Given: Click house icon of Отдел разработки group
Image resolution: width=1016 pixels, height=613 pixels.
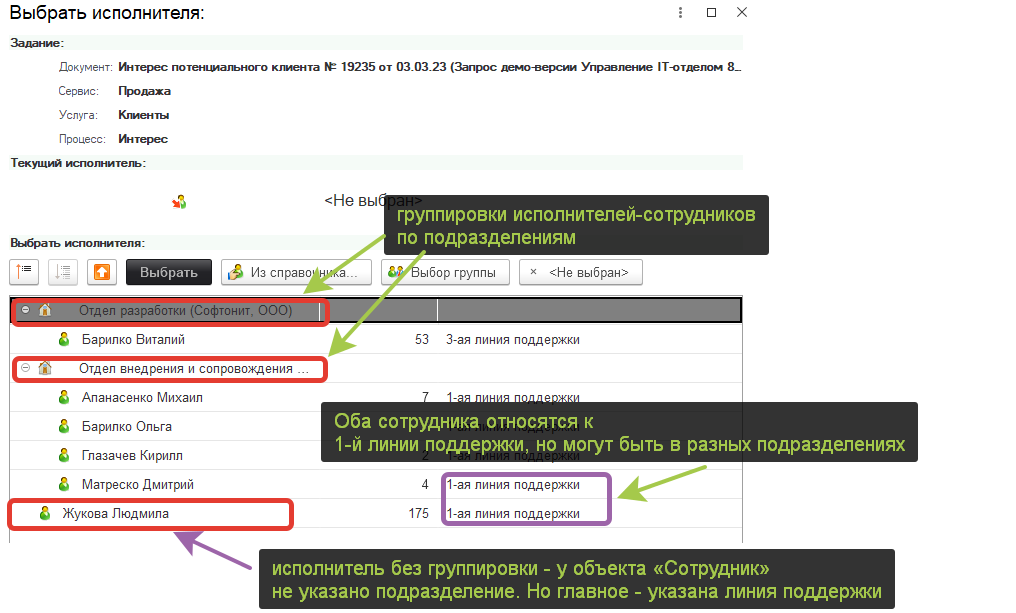Looking at the screenshot, I should [x=45, y=311].
